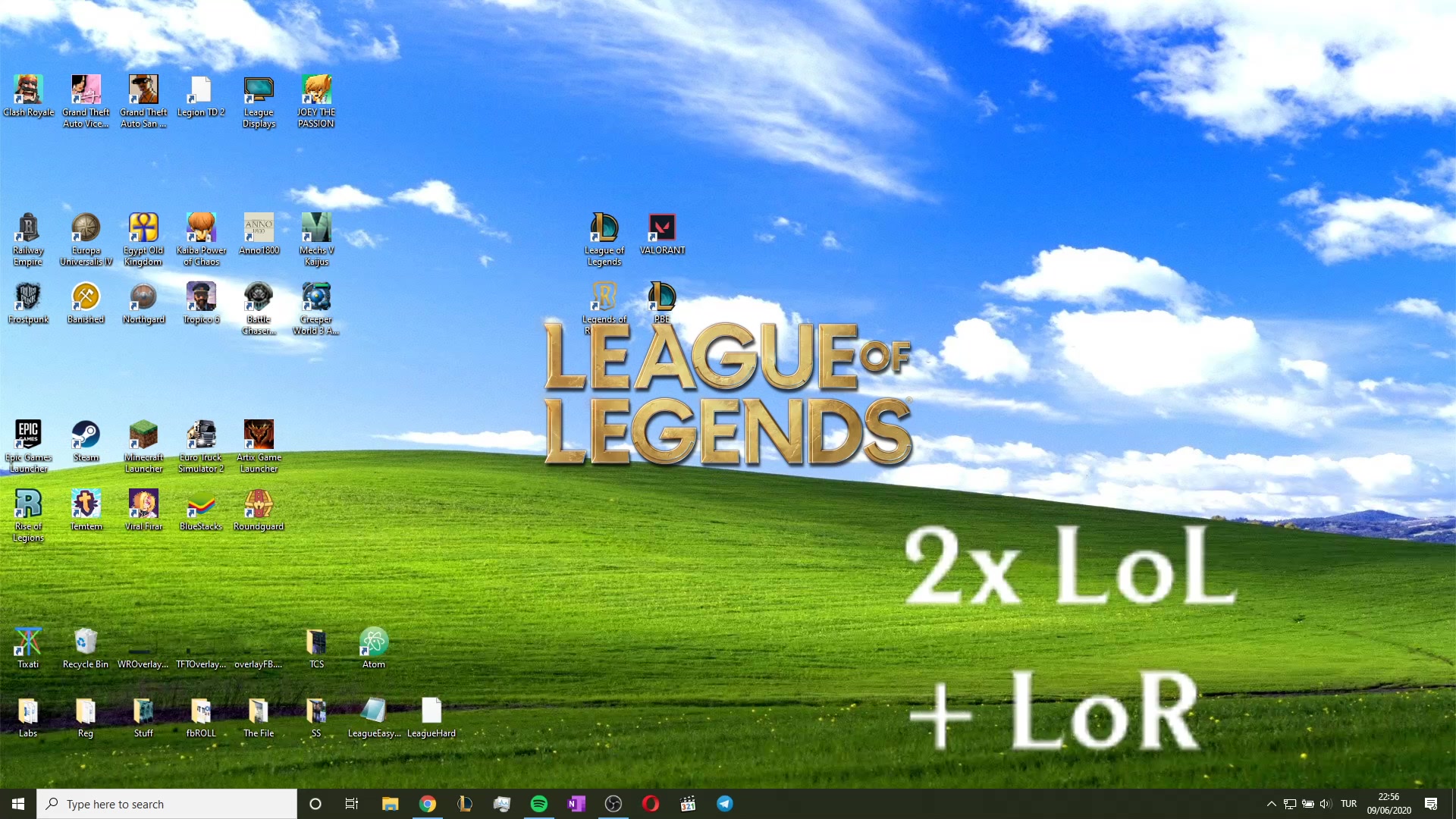Open the BlueStacks shortcut
Viewport: 1456px width, 819px height.
point(201,510)
